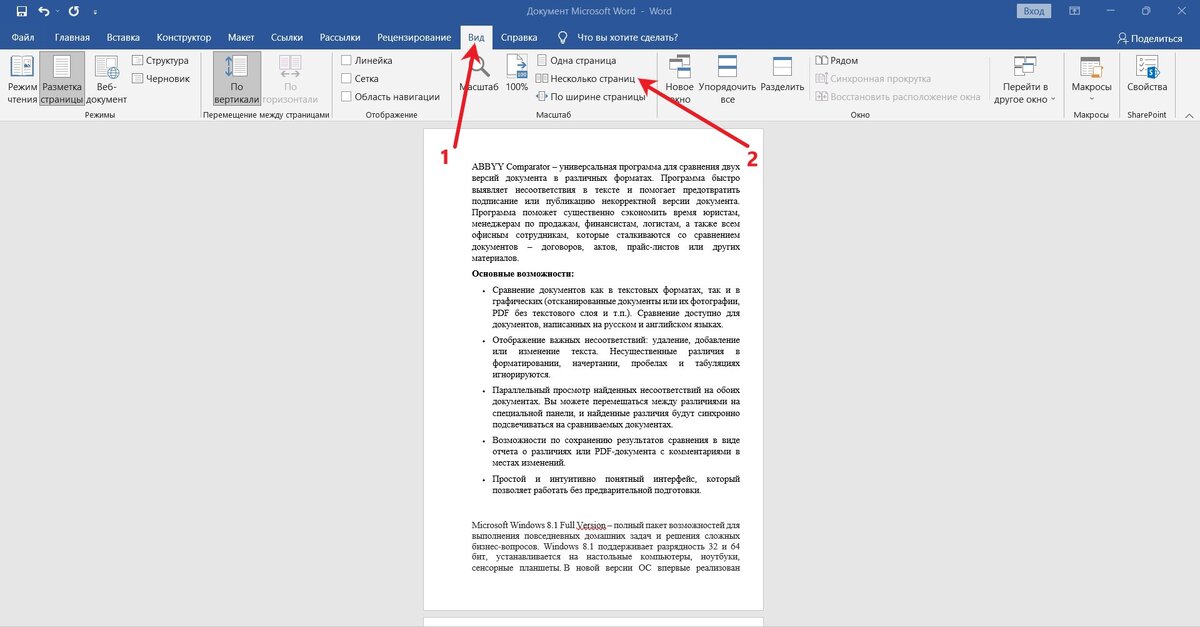Switch to the Рассылки tab
The height and width of the screenshot is (627, 1200).
coord(340,37)
